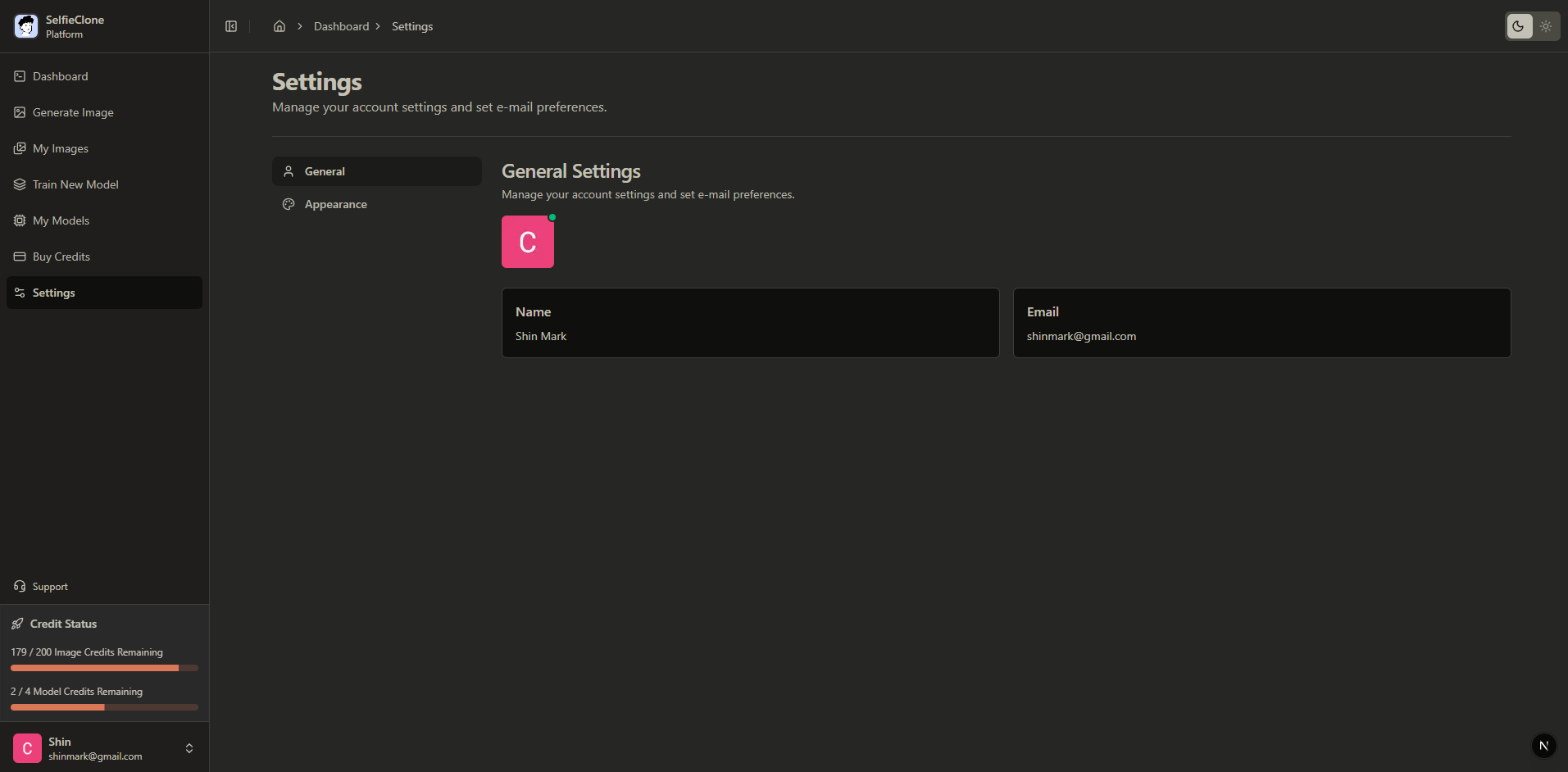Open Buy Credits in the sidebar
Screen dimensions: 1568x772
pyautogui.click(x=104, y=257)
